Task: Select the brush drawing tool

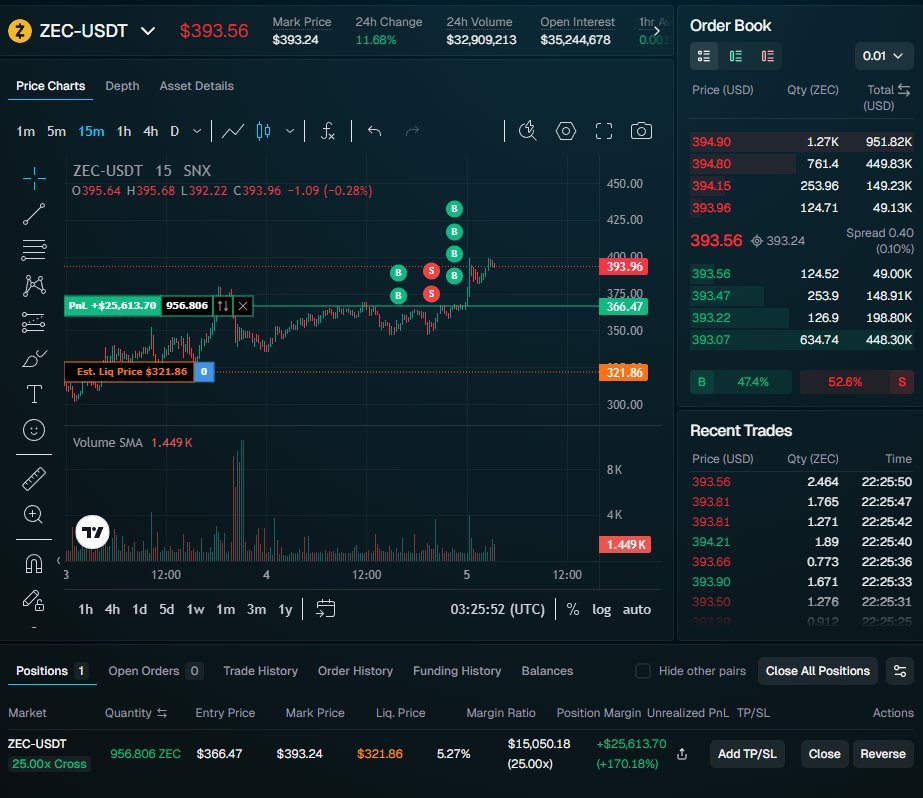Action: [34, 358]
